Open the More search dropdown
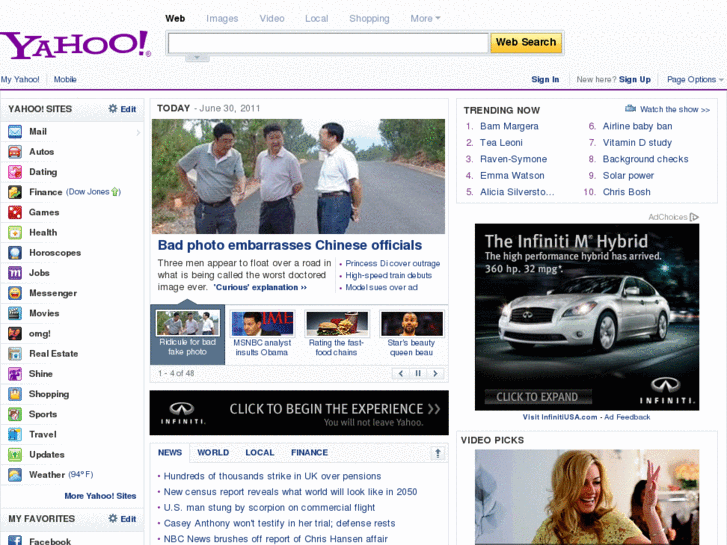This screenshot has width=727, height=545. [425, 19]
